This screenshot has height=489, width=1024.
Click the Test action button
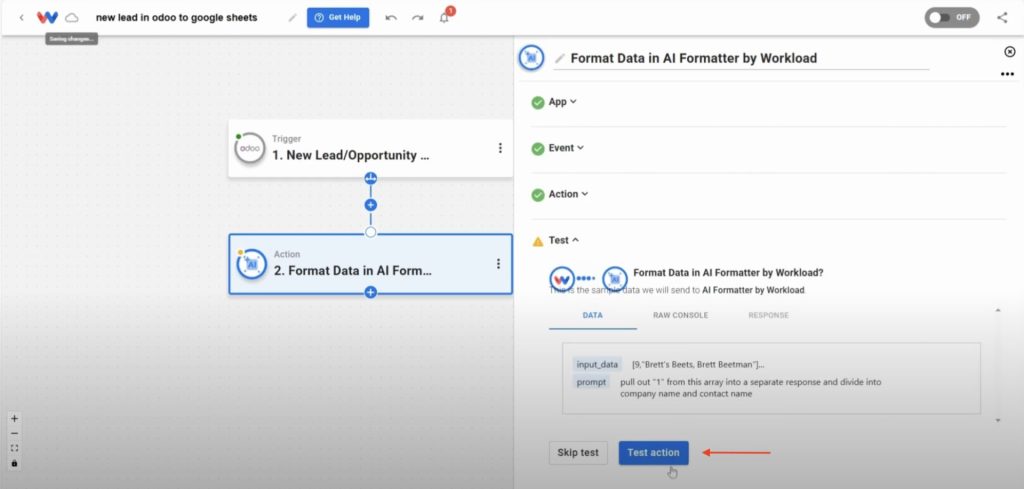(x=653, y=452)
